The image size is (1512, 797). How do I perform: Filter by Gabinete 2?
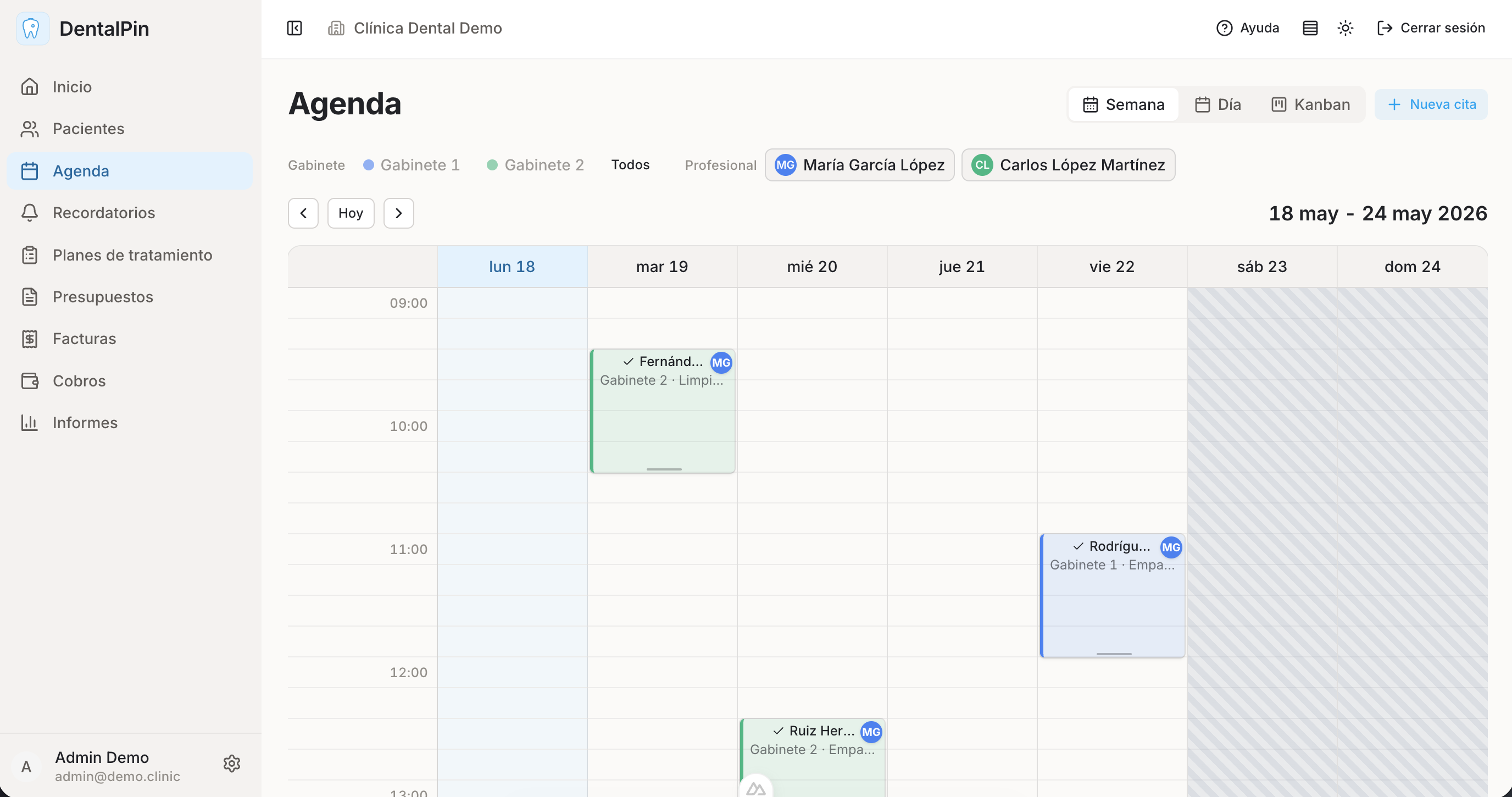[535, 165]
